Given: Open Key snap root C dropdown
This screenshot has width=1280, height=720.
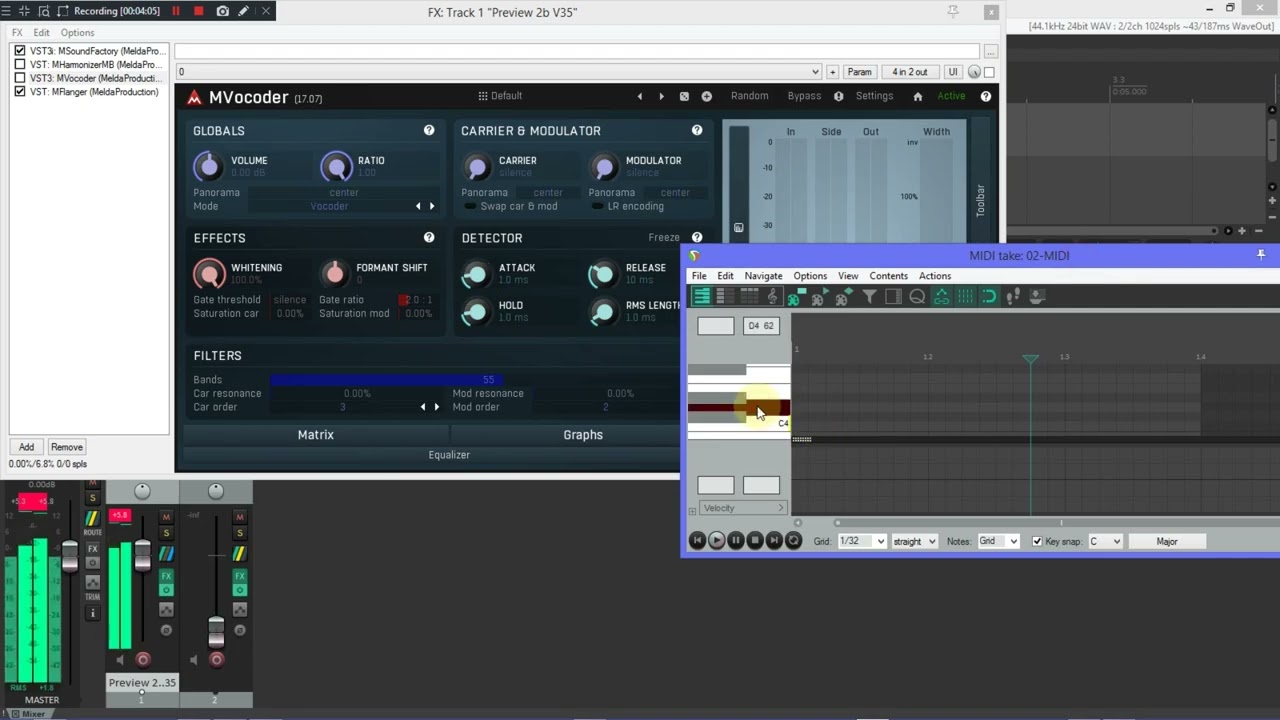Looking at the screenshot, I should pos(1105,541).
